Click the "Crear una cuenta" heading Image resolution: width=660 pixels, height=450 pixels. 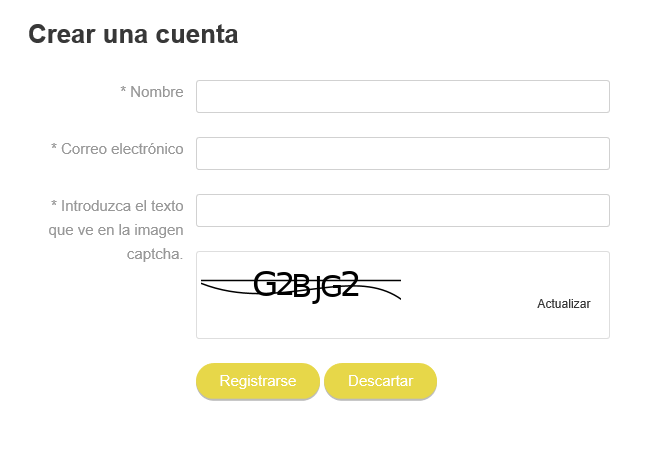133,34
